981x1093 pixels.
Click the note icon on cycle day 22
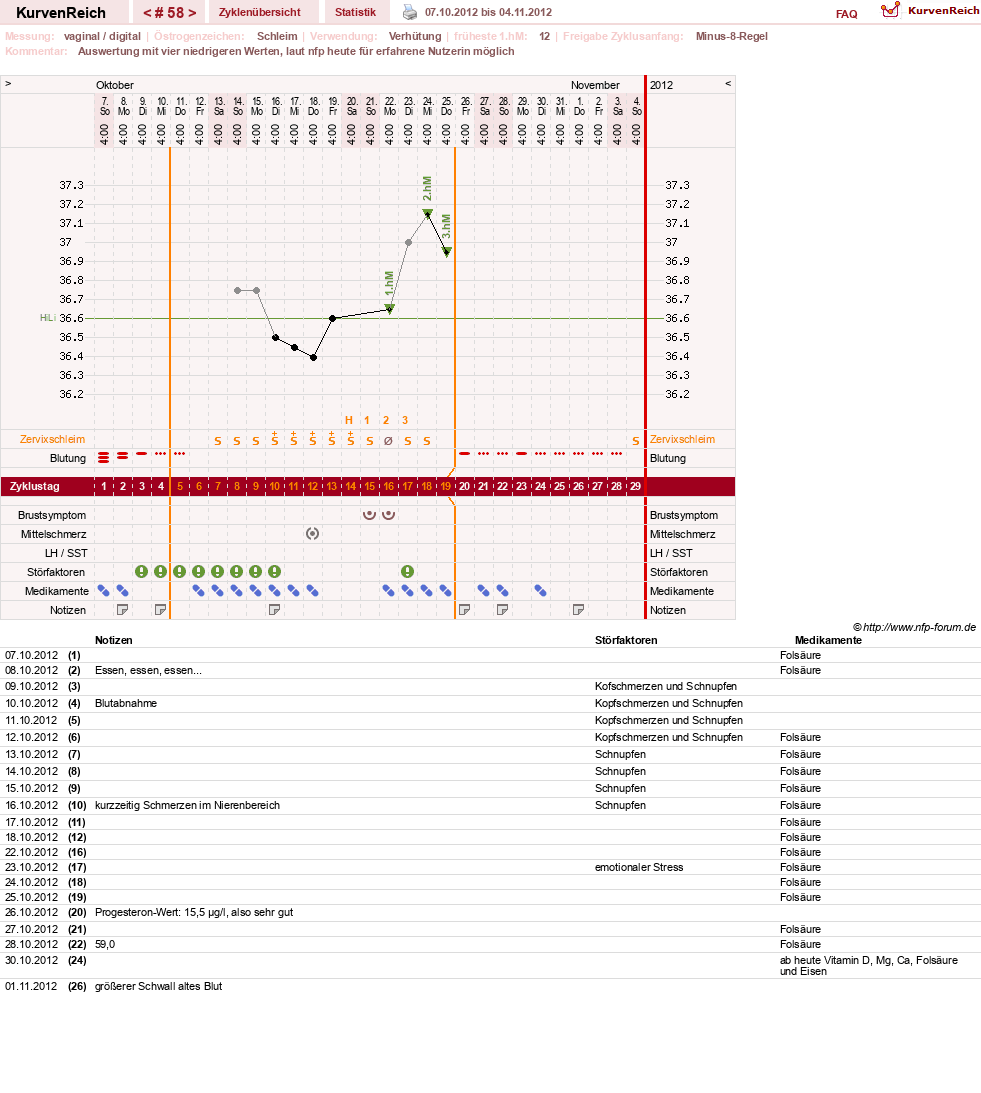click(x=502, y=610)
